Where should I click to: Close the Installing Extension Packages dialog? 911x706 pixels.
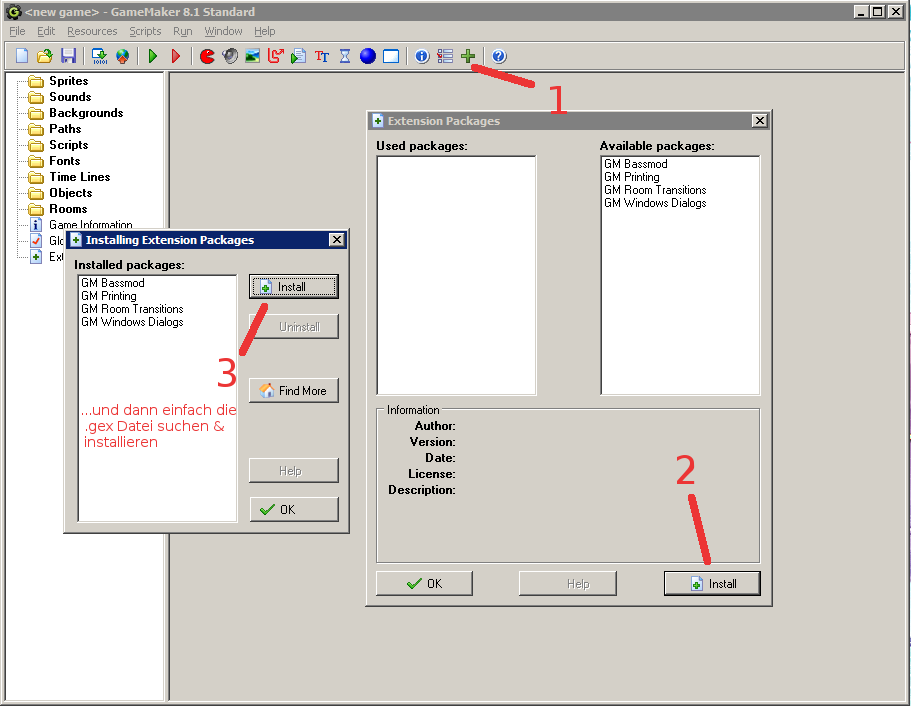tap(337, 240)
